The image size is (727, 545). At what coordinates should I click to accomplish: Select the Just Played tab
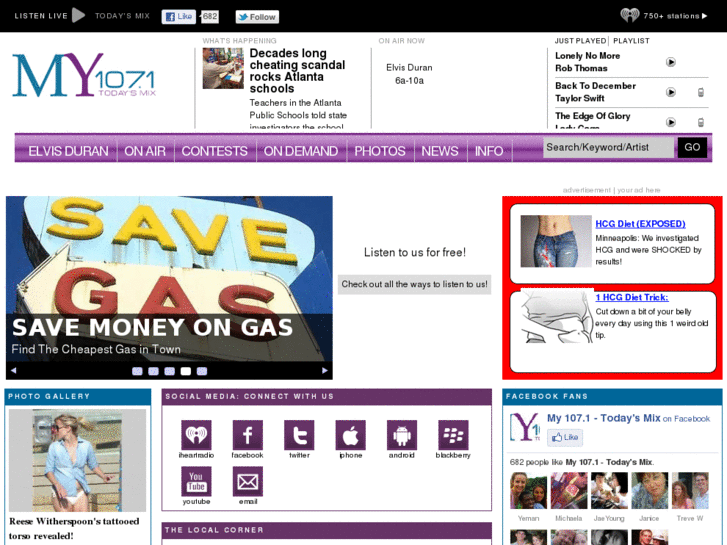point(580,41)
